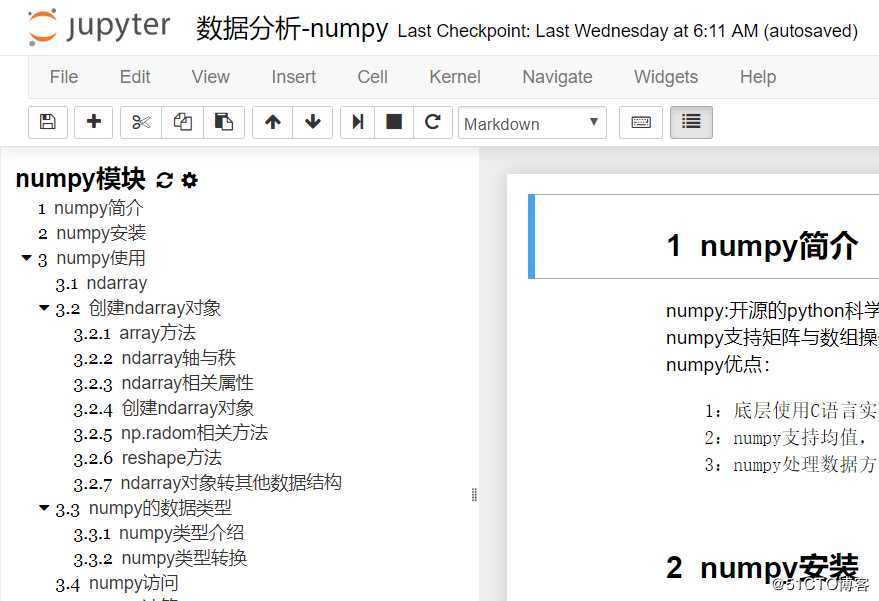Collapse the 3.3 numpy的数据类型 section
The height and width of the screenshot is (601, 879).
(44, 507)
